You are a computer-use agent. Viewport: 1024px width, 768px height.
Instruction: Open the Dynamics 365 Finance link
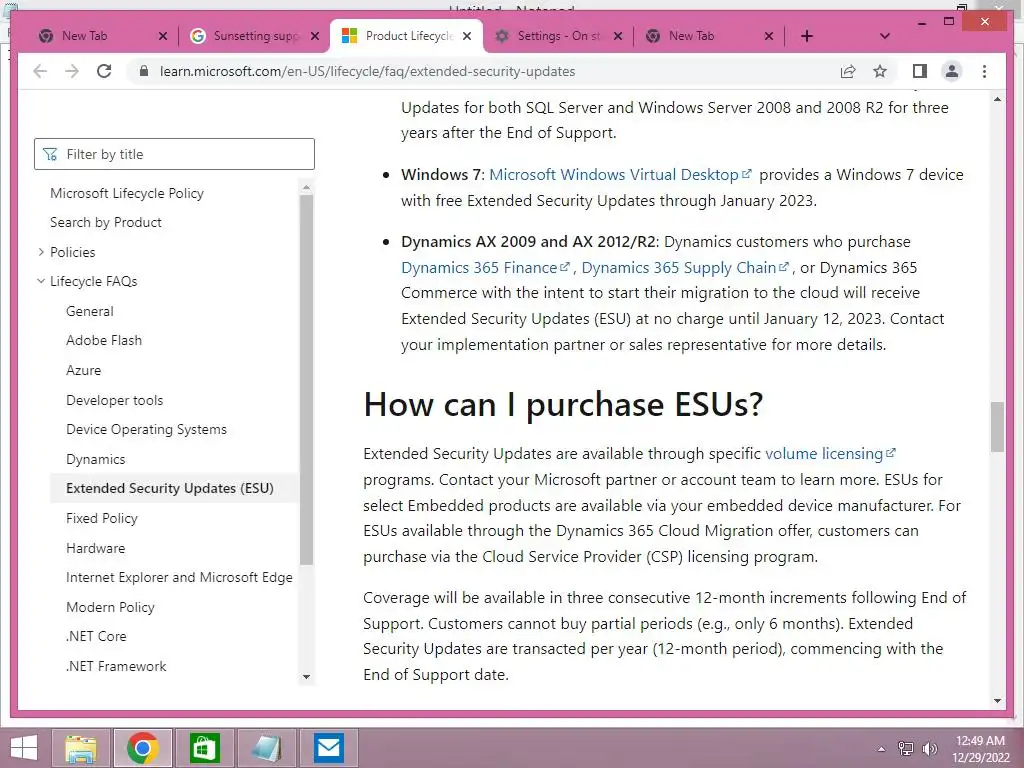485,268
